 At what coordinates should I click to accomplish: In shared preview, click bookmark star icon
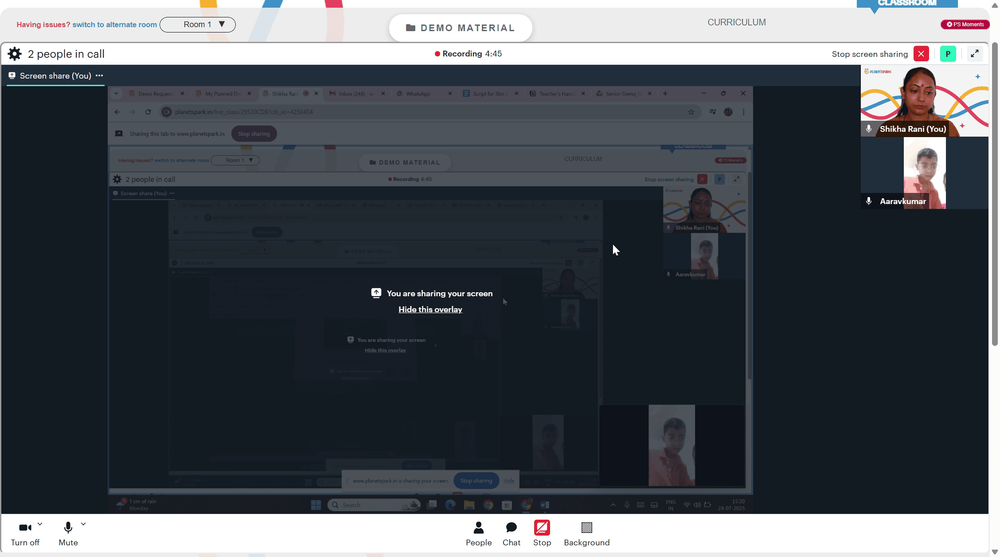coord(691,112)
